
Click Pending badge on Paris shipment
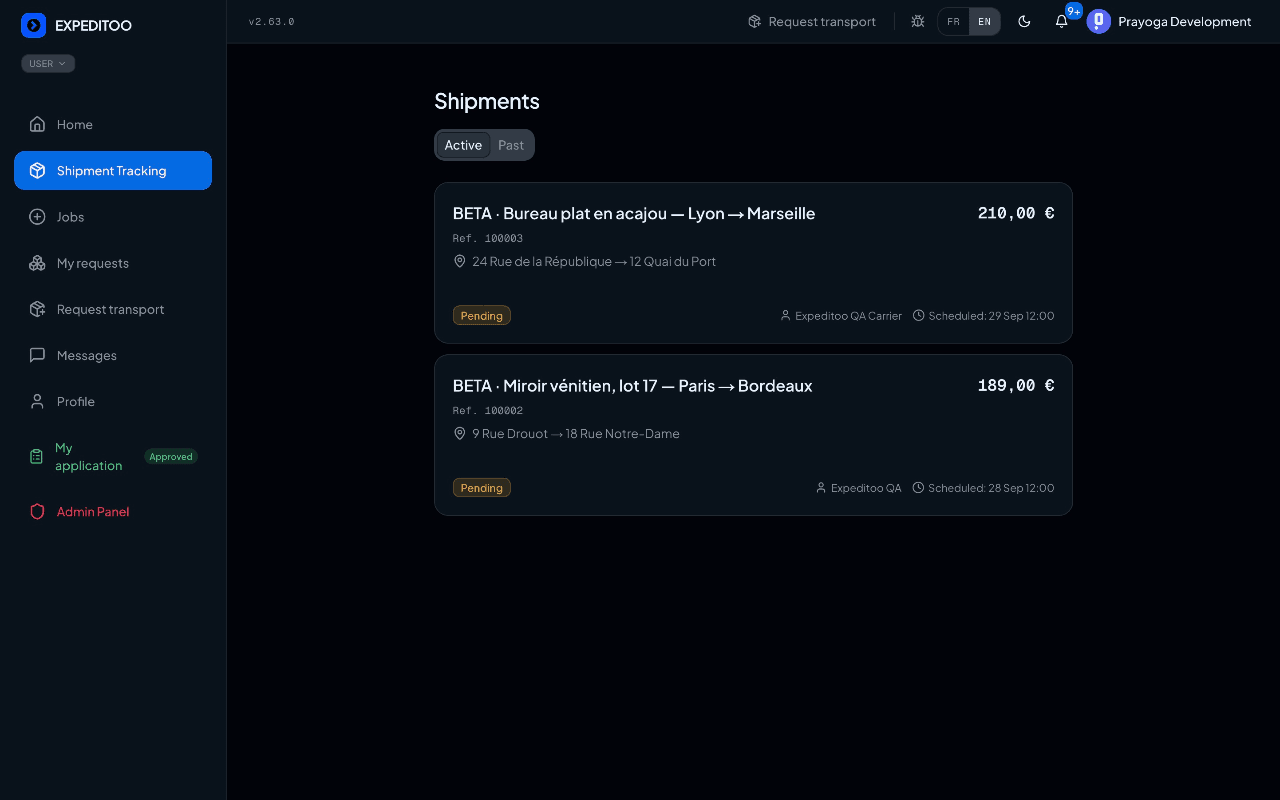pos(482,487)
